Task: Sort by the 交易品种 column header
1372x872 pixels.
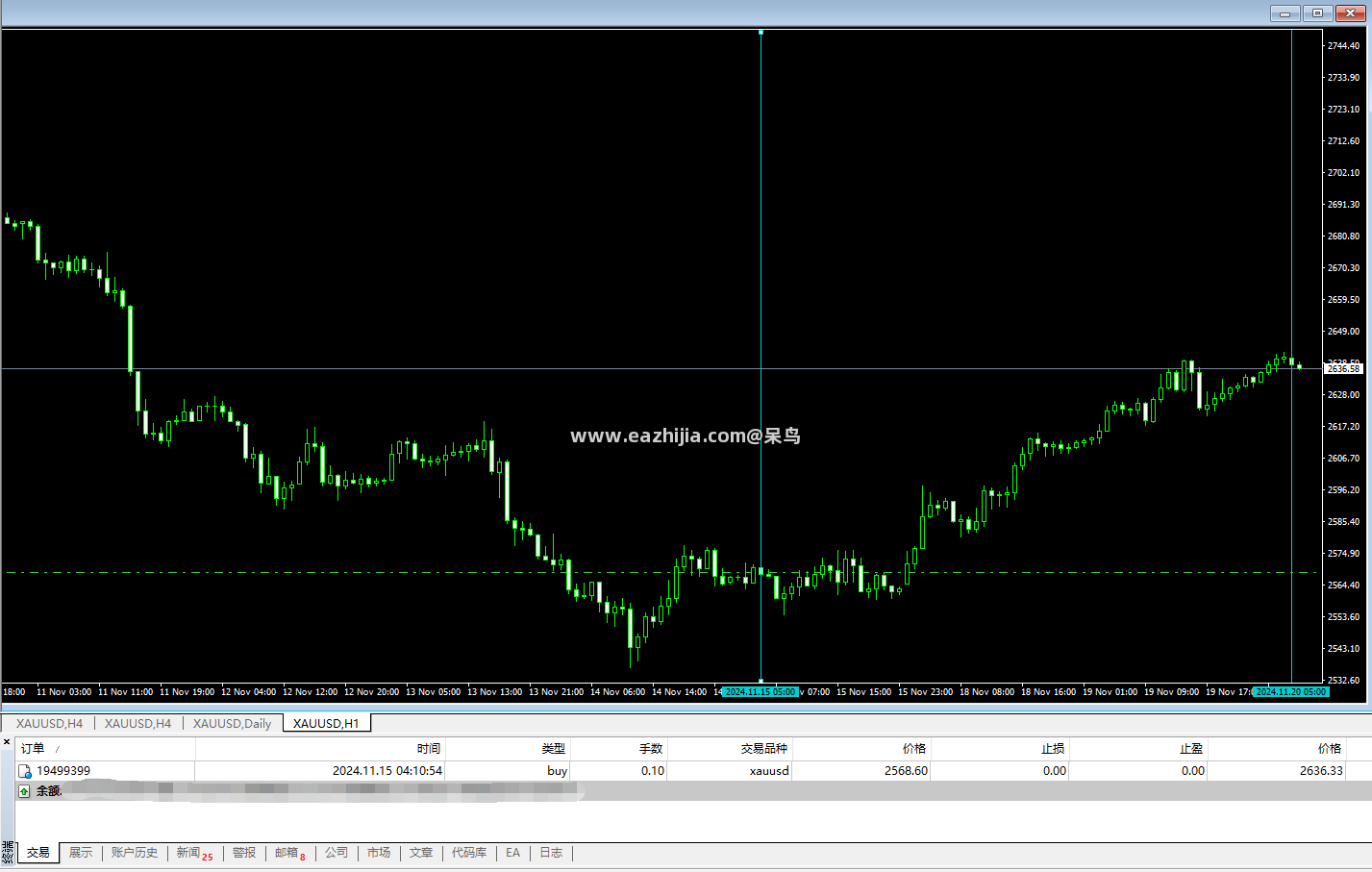Action: [x=729, y=748]
